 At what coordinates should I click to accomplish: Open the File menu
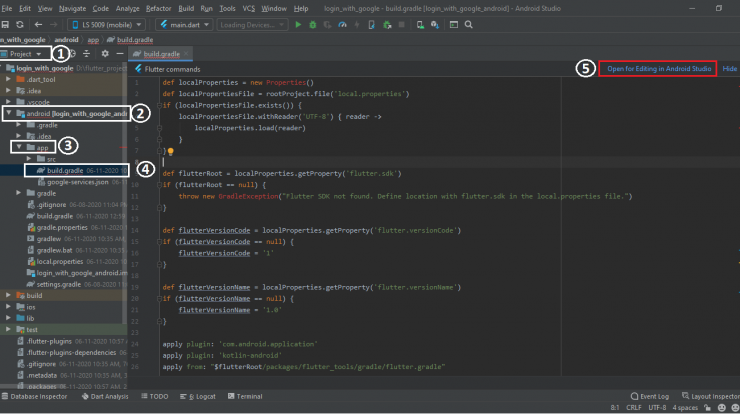coord(7,8)
